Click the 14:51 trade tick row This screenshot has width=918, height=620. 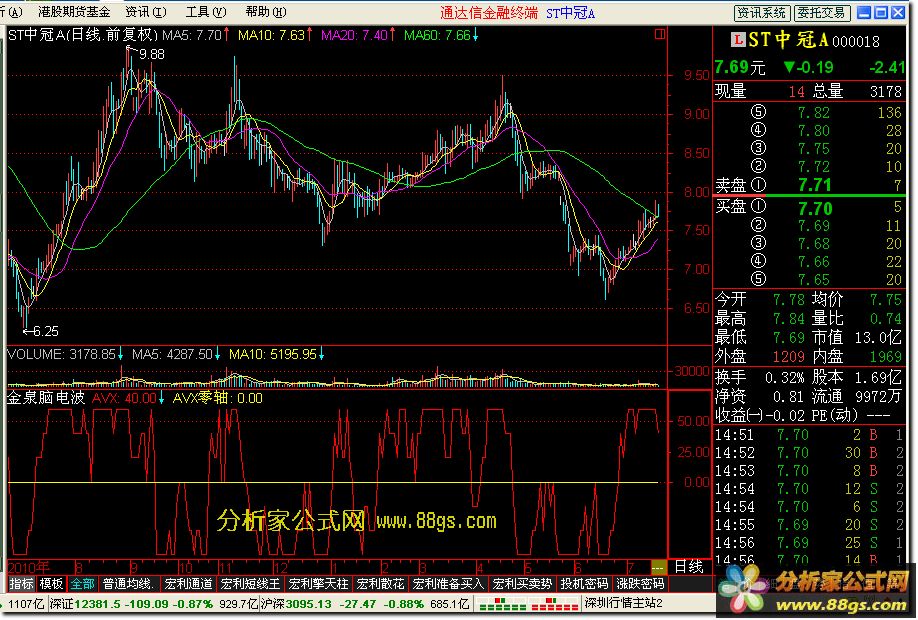coord(809,435)
